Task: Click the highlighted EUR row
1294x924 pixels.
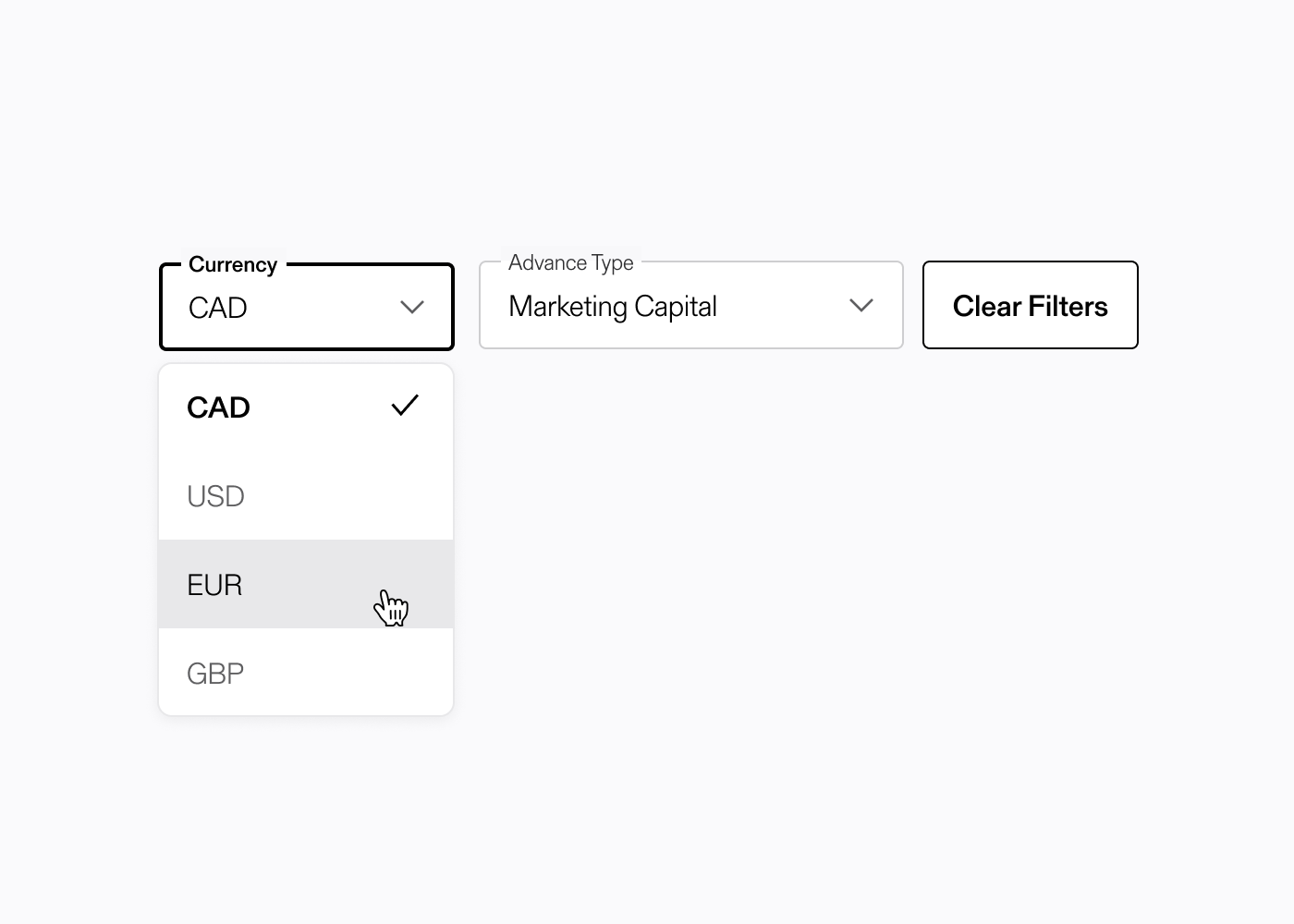Action: pyautogui.click(x=277, y=584)
